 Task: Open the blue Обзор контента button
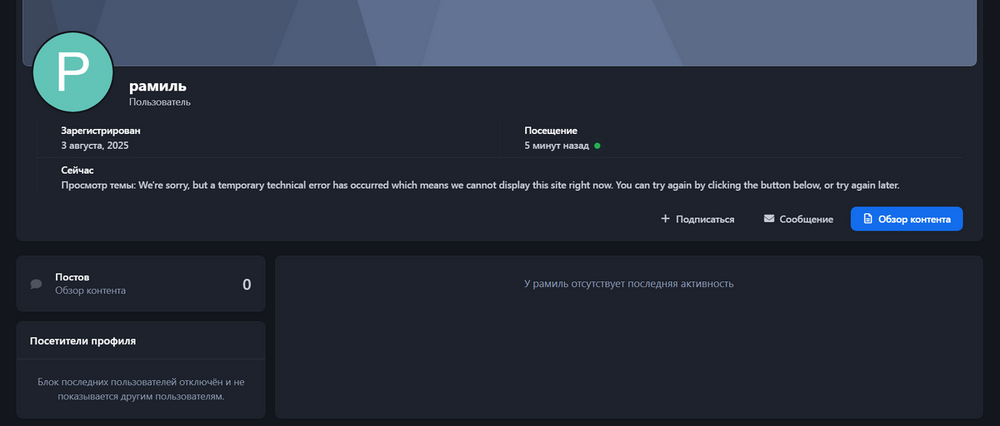click(906, 219)
